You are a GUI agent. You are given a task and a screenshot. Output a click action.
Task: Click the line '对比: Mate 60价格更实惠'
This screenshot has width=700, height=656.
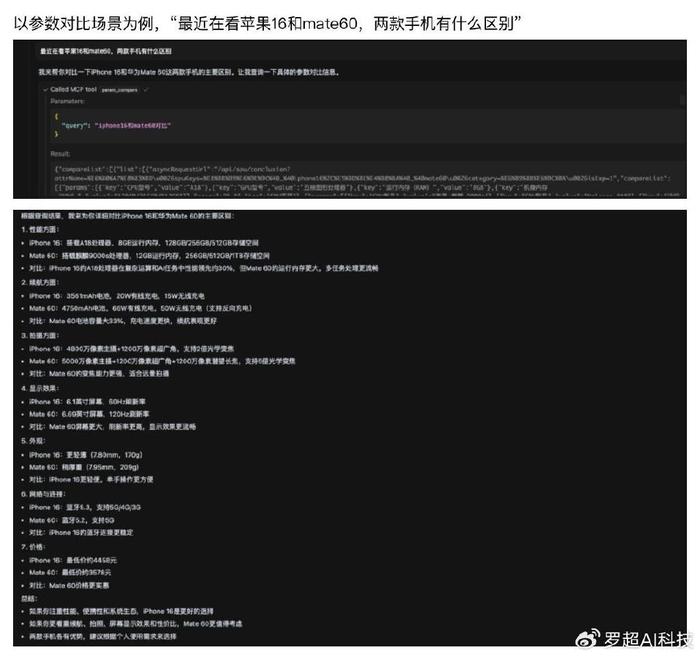[69, 585]
